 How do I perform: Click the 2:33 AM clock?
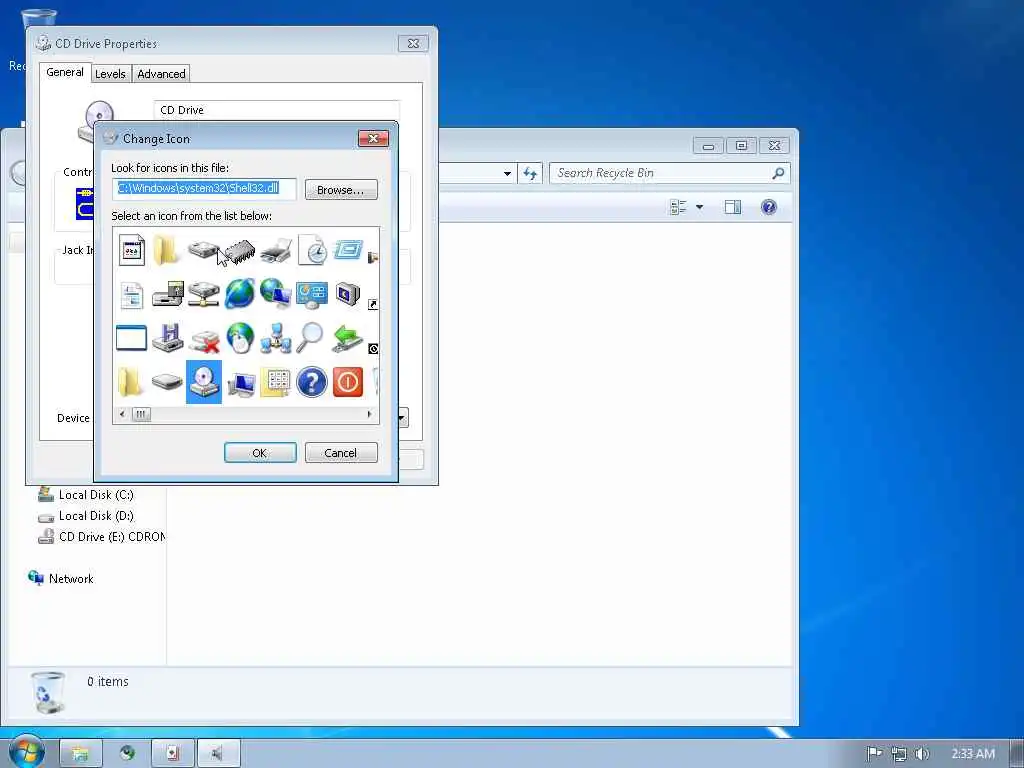tap(973, 754)
